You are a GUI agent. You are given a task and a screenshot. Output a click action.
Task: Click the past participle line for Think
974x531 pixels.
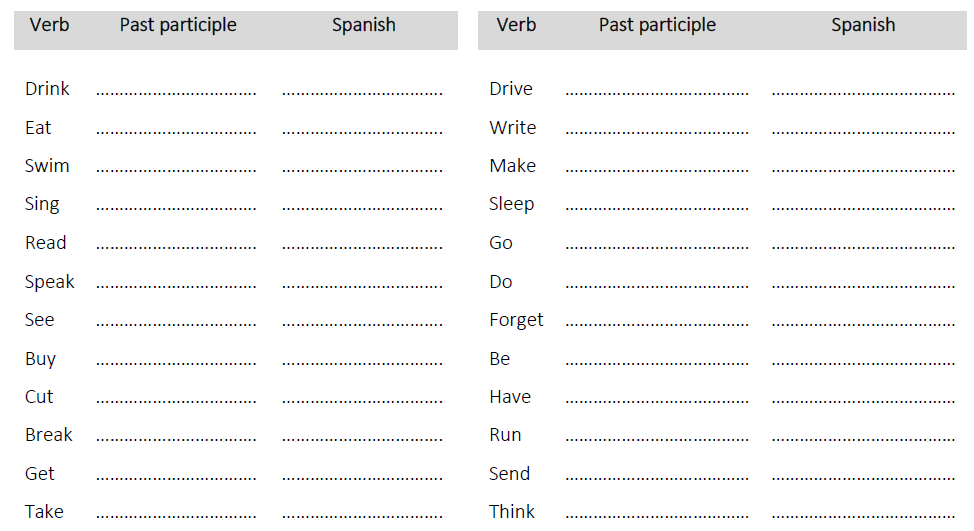point(656,515)
